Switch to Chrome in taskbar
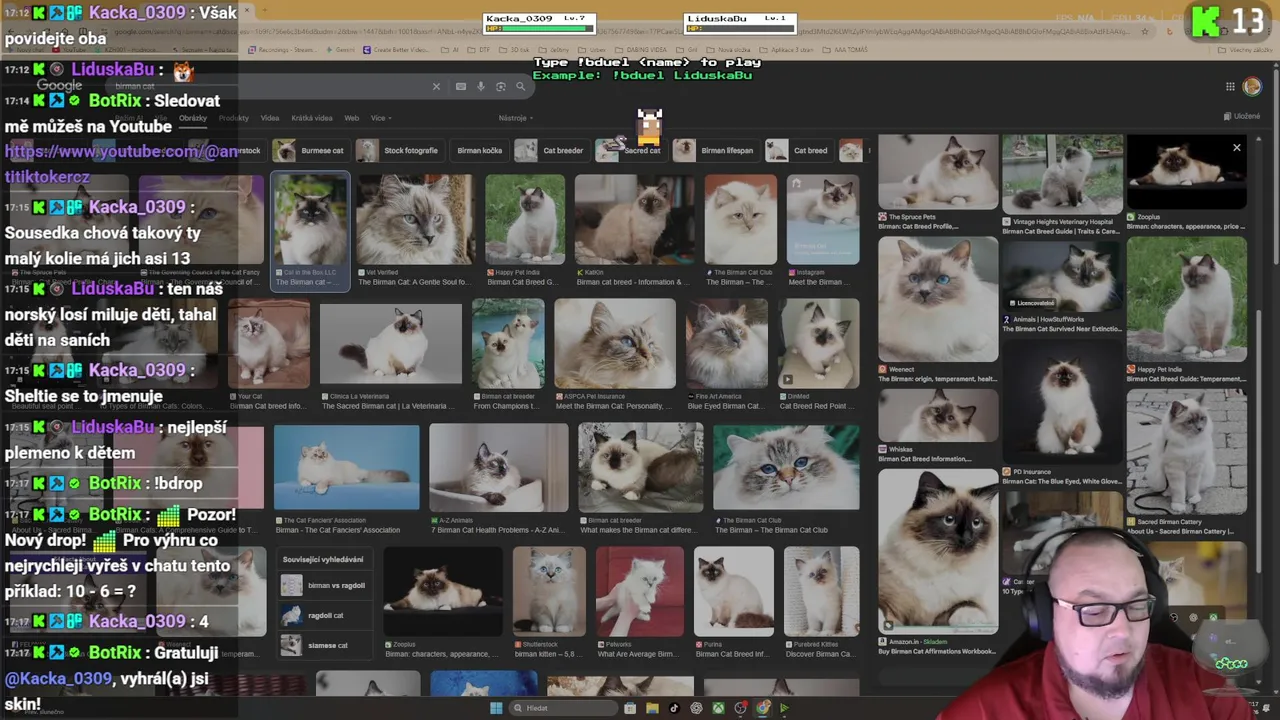Viewport: 1280px width, 720px height. click(763, 708)
